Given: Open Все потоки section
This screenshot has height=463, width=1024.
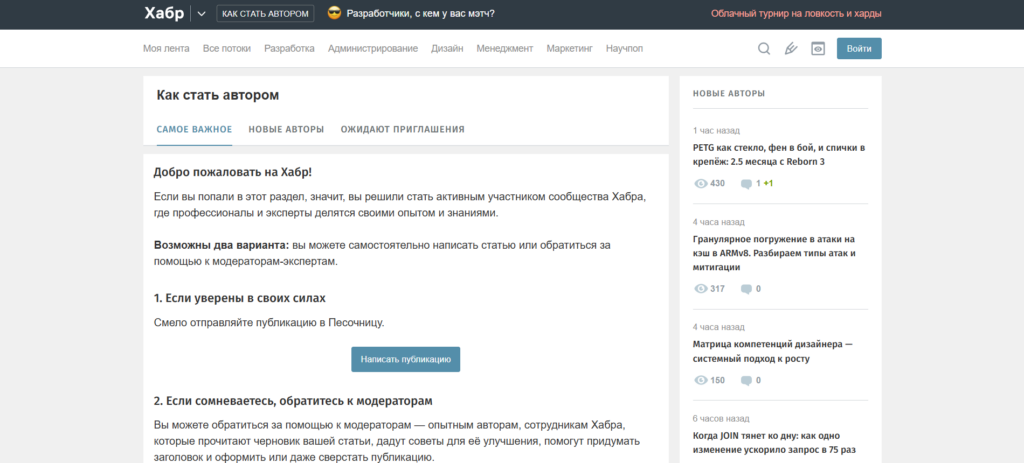Looking at the screenshot, I should click(x=227, y=48).
